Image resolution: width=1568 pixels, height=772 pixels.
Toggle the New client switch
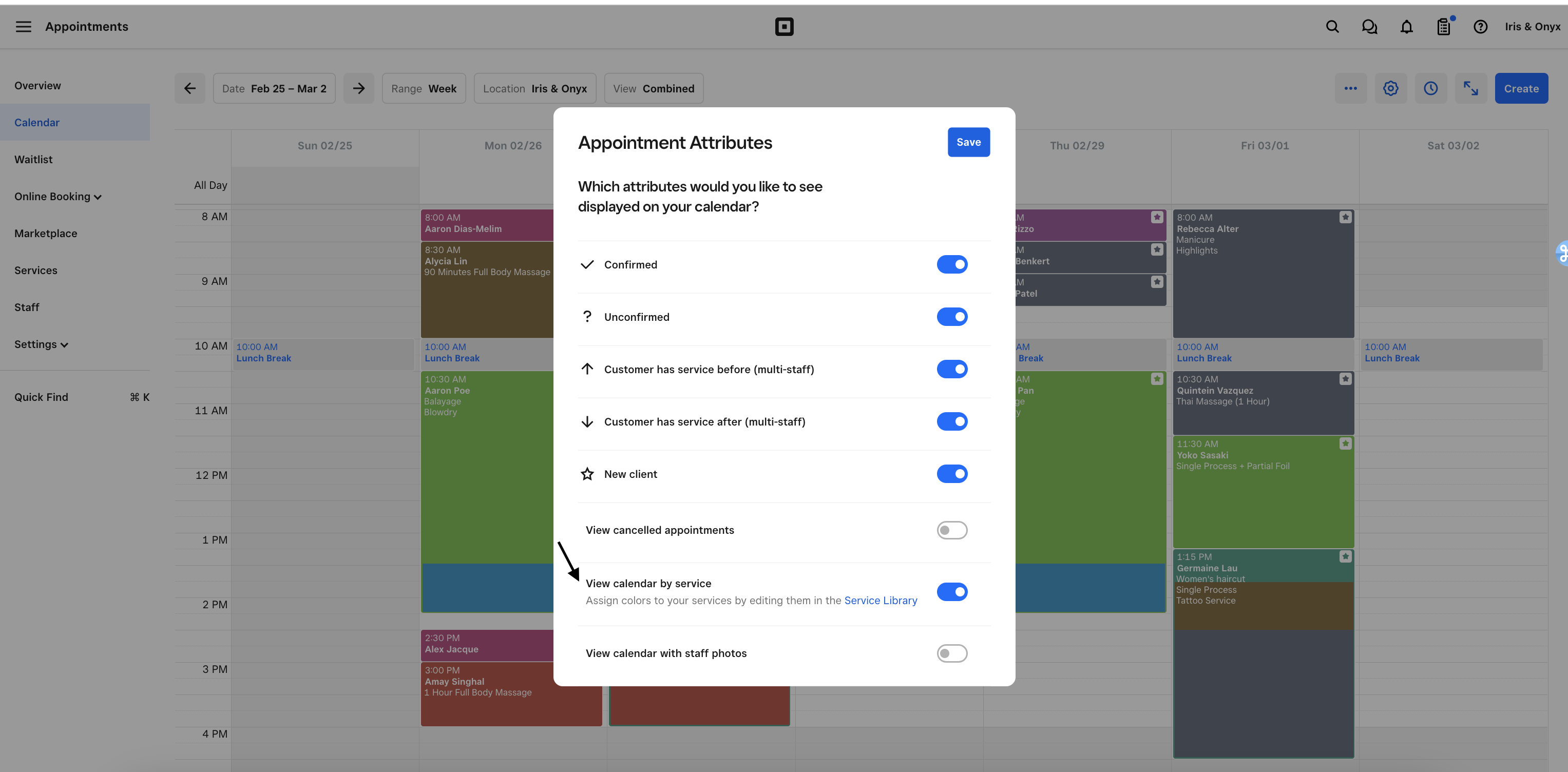point(952,474)
